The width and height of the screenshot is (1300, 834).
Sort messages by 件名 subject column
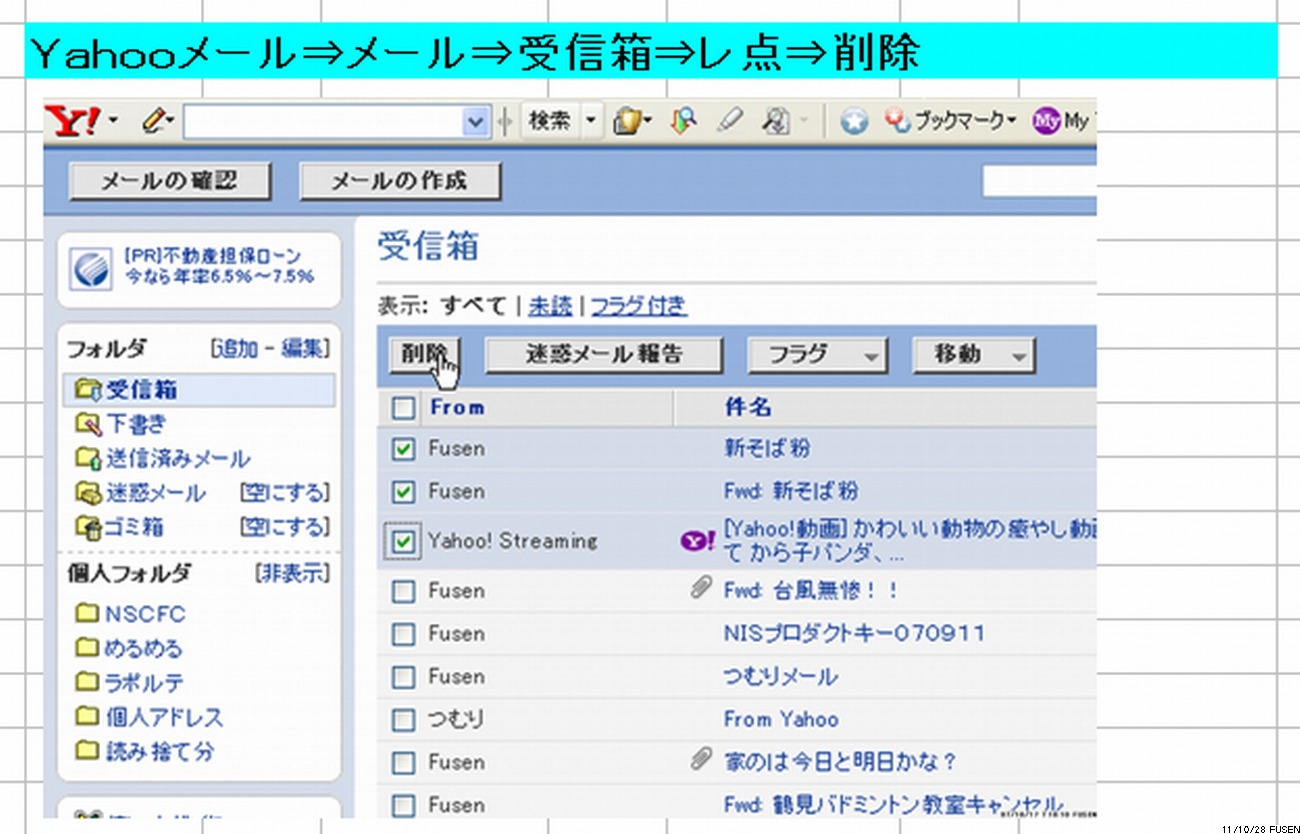click(748, 407)
